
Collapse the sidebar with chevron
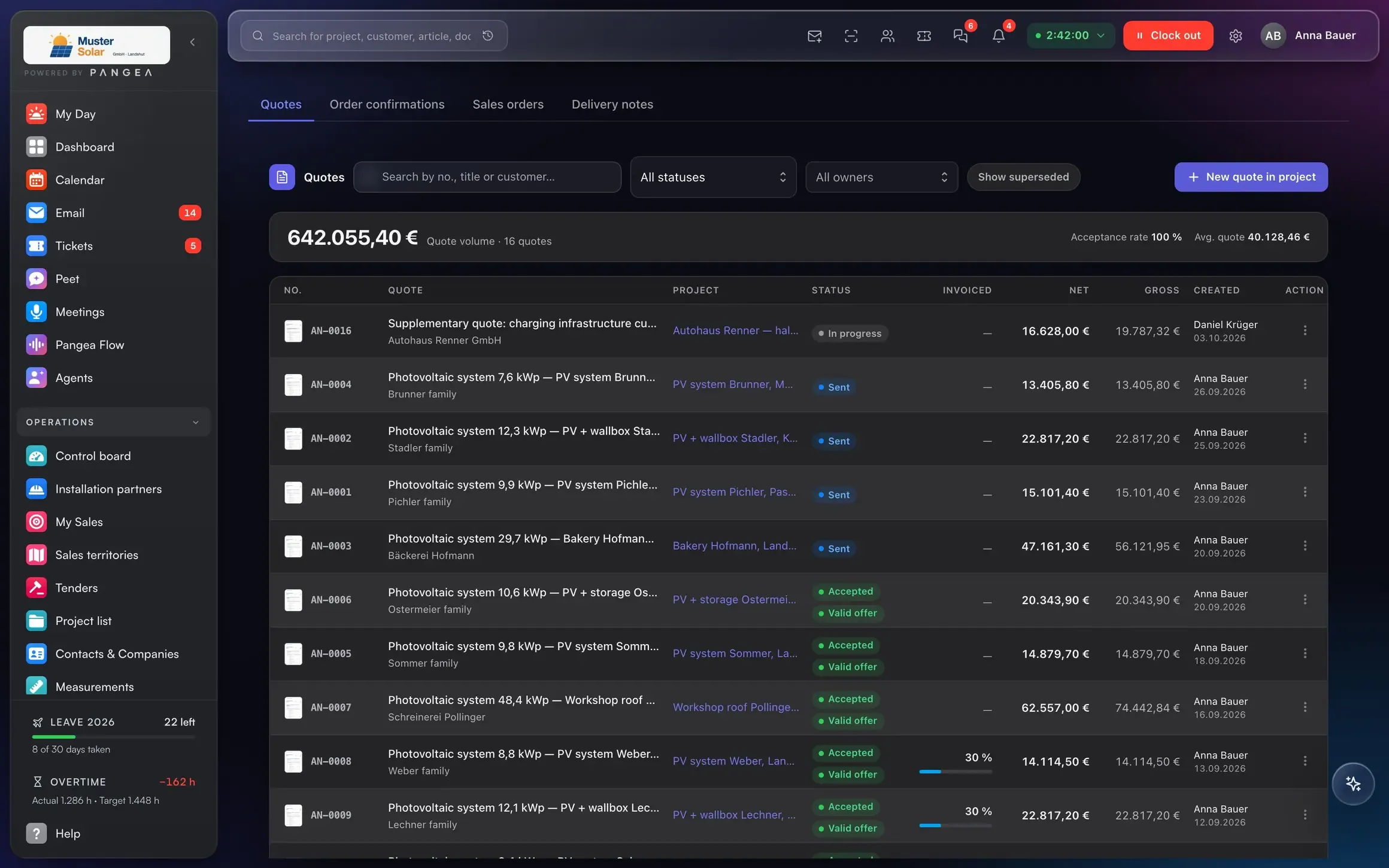(x=192, y=42)
